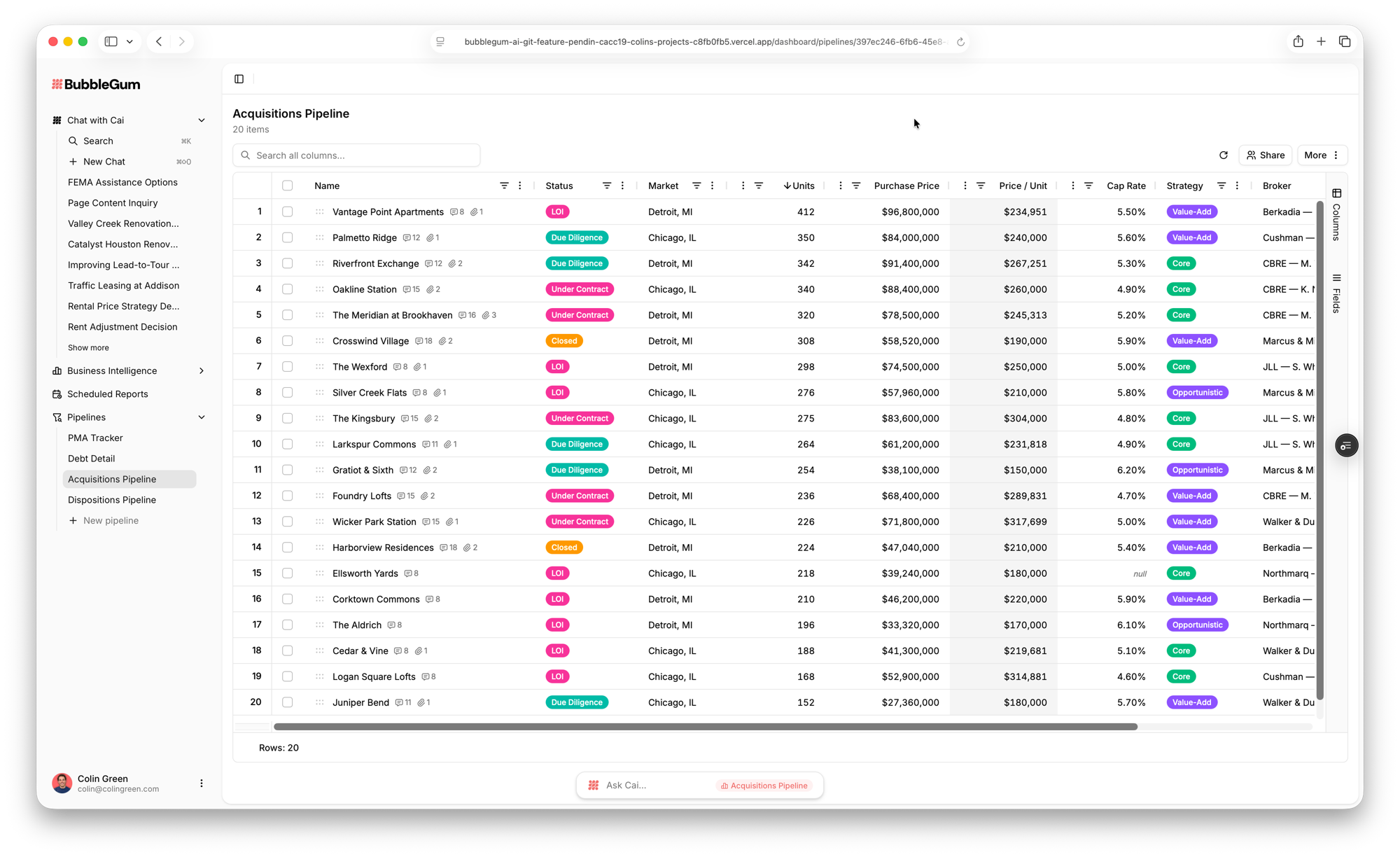Collapse the Chat with Cai section

(x=202, y=120)
